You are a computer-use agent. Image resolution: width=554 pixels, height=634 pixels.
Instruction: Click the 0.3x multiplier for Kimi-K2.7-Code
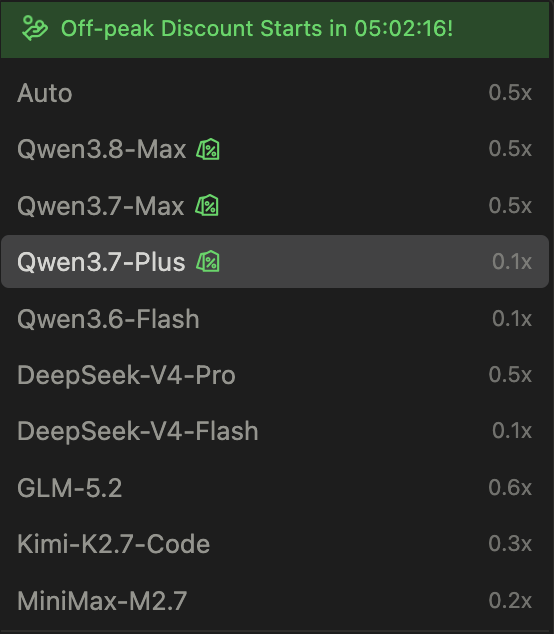coord(510,544)
